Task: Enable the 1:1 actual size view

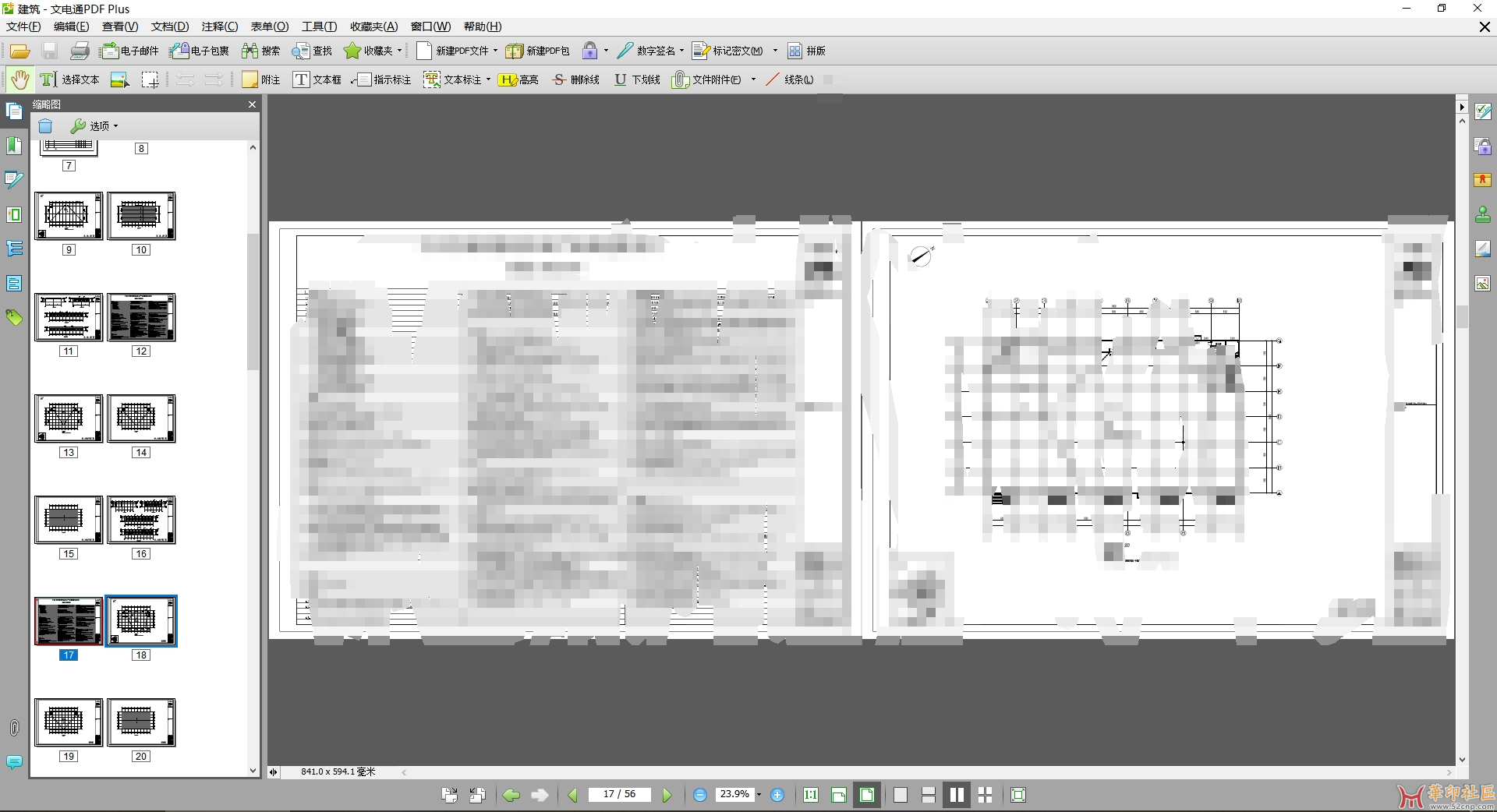Action: click(x=811, y=795)
